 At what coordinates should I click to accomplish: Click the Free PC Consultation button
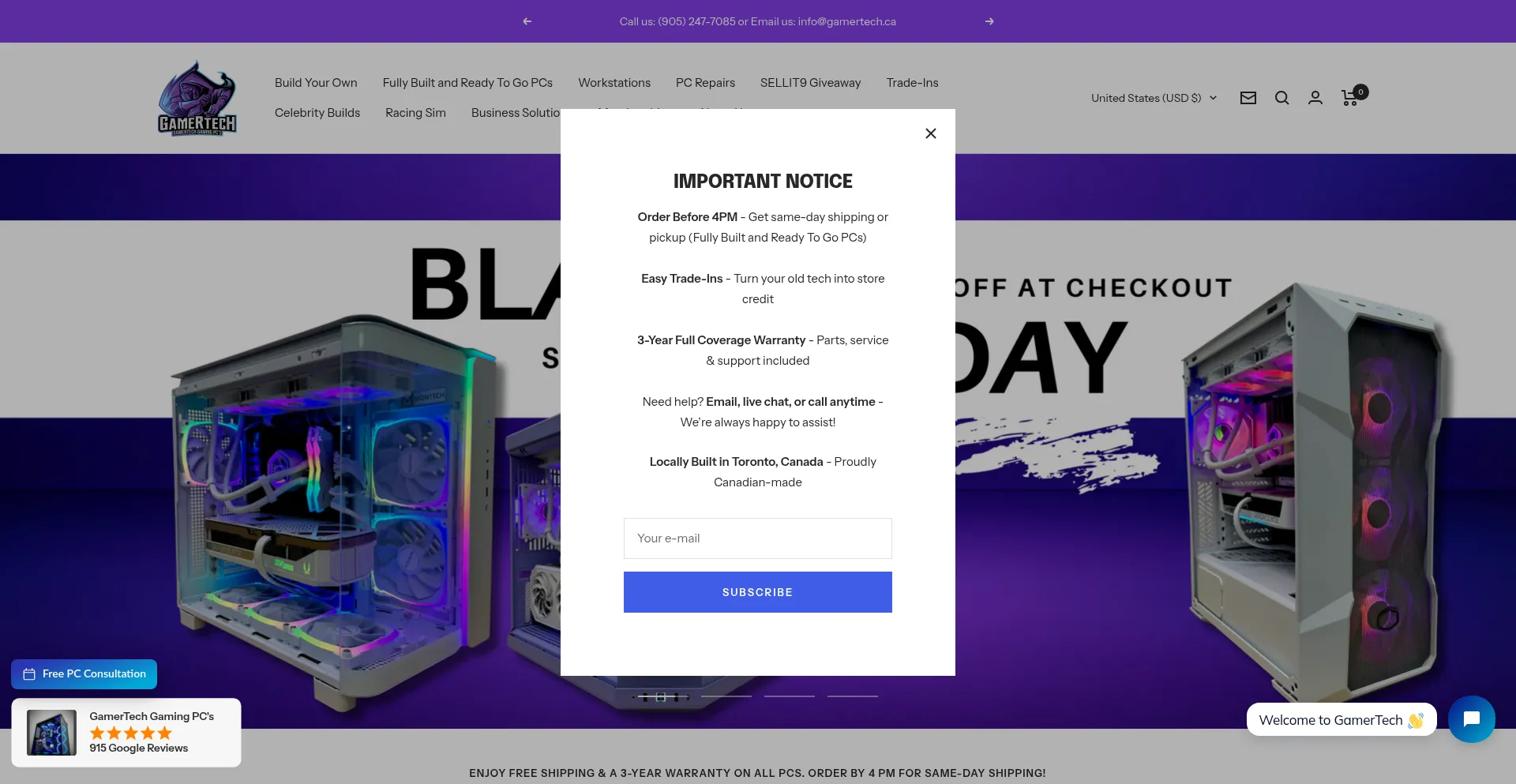(84, 674)
